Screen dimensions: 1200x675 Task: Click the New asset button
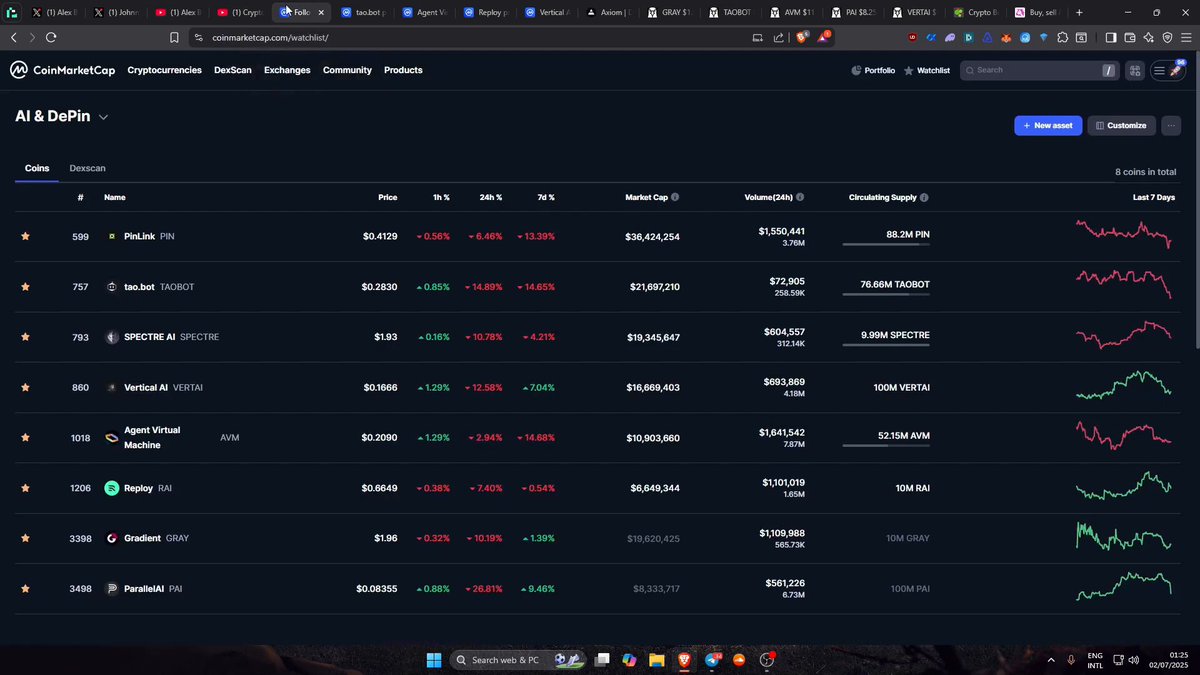click(1048, 125)
